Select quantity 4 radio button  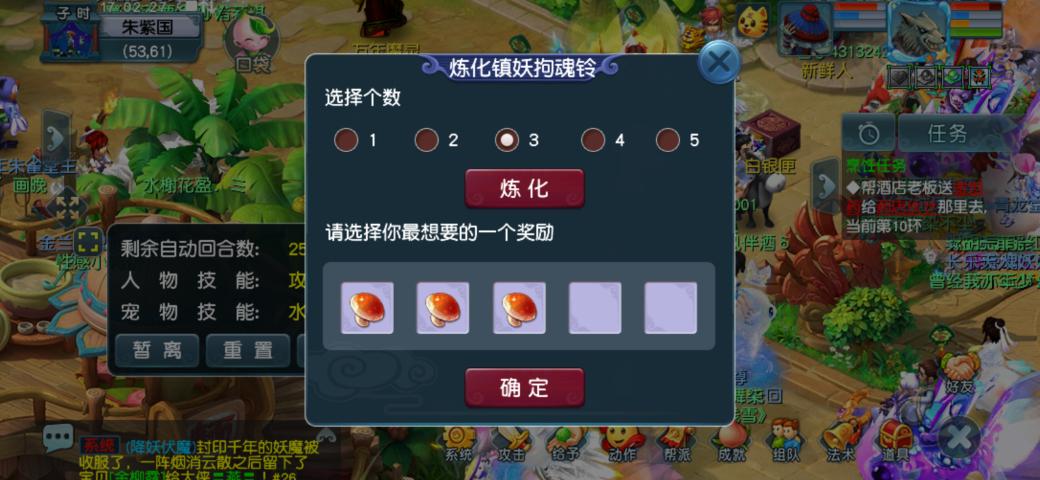[x=592, y=140]
